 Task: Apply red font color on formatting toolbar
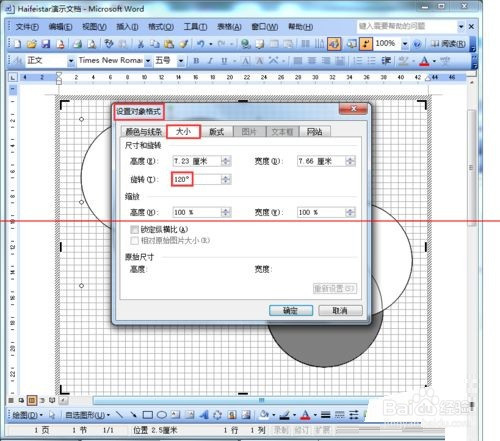[x=424, y=61]
